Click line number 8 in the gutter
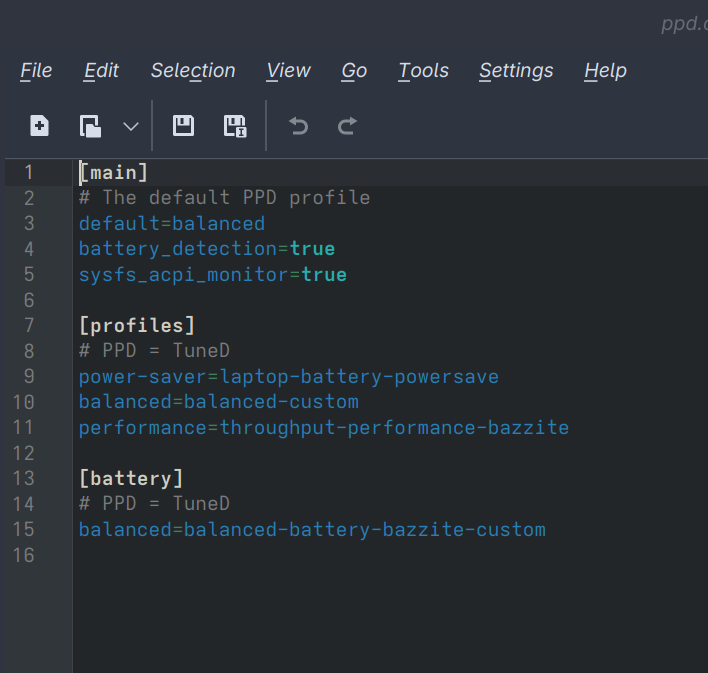This screenshot has height=673, width=708. (29, 351)
